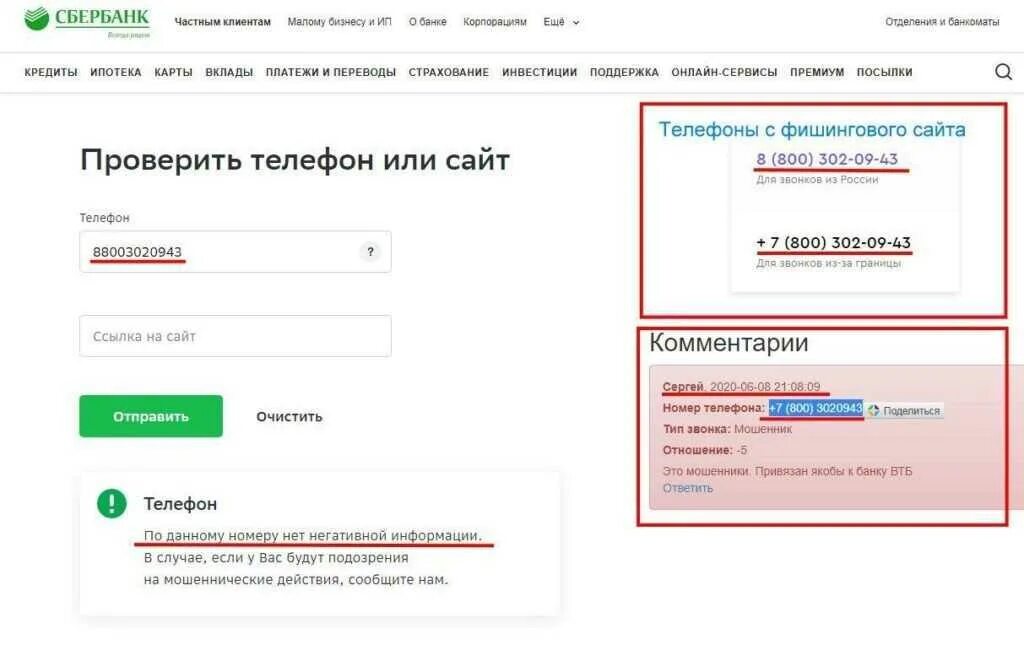
Task: Click the Ответить link in comment
Action: (688, 488)
